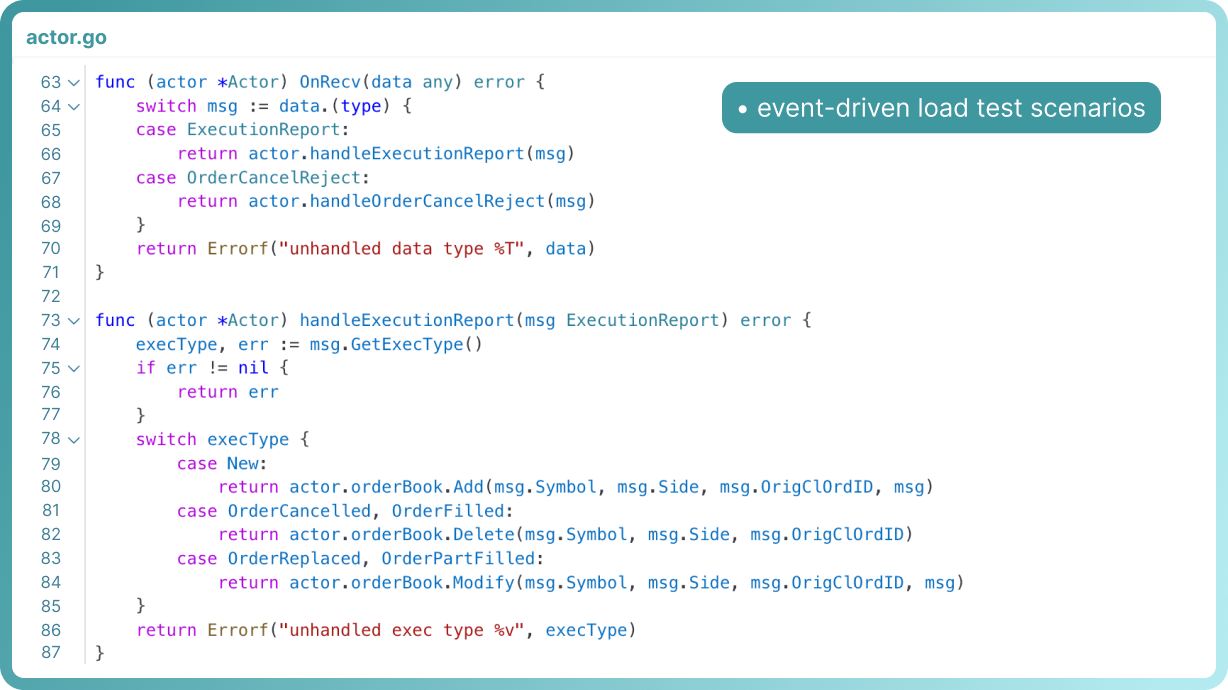The width and height of the screenshot is (1228, 690).
Task: Fold the handleExecutionReport function at line 73
Action: (x=74, y=321)
